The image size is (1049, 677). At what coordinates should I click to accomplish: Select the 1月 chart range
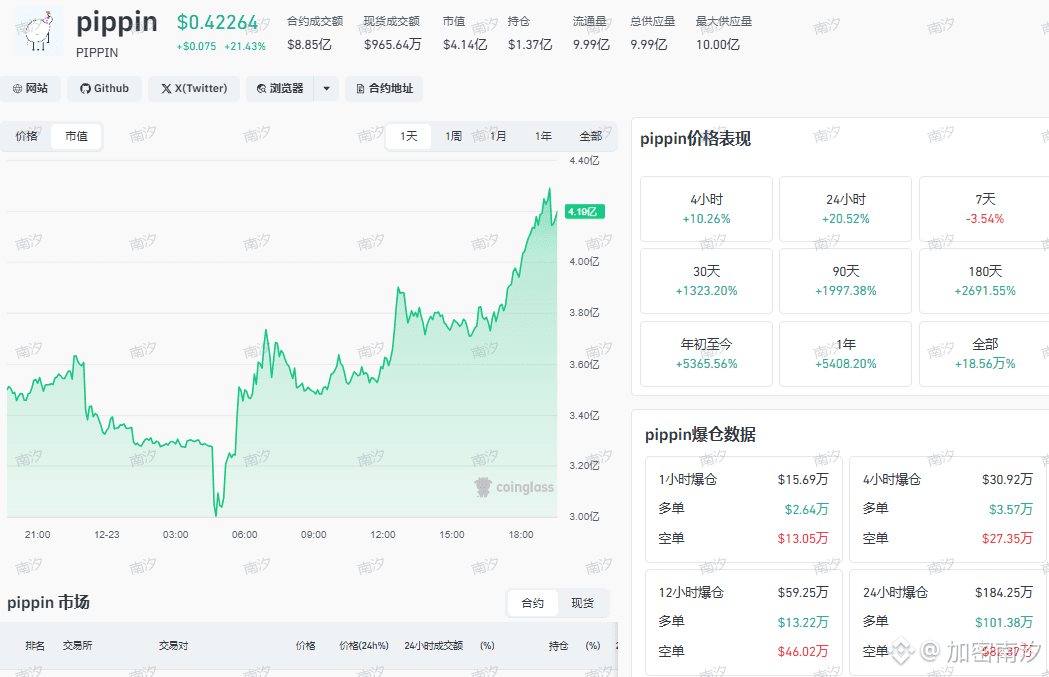point(498,136)
